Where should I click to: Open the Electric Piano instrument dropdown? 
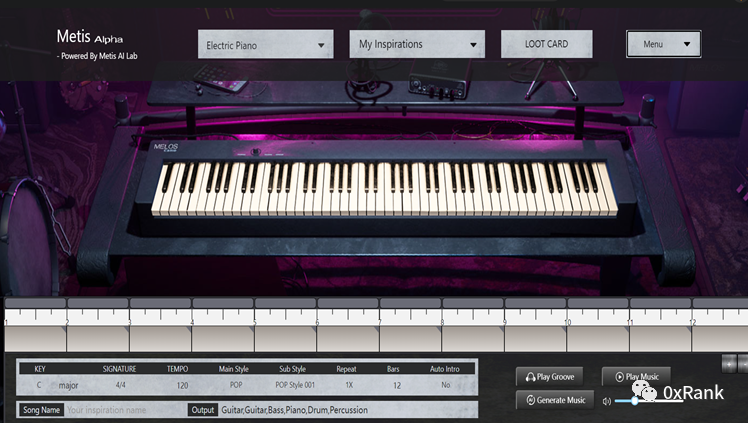pyautogui.click(x=266, y=44)
